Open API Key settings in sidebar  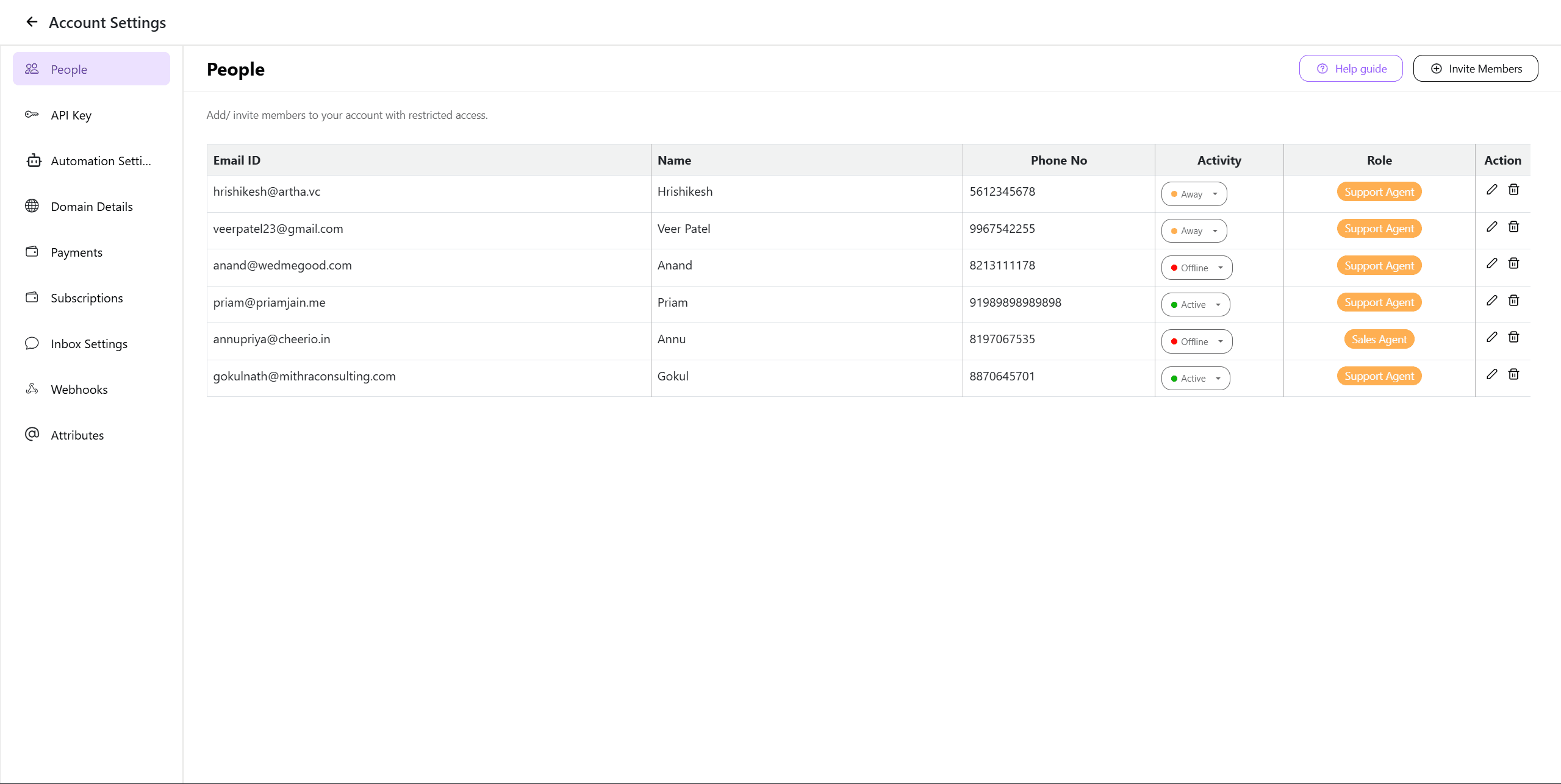[71, 115]
